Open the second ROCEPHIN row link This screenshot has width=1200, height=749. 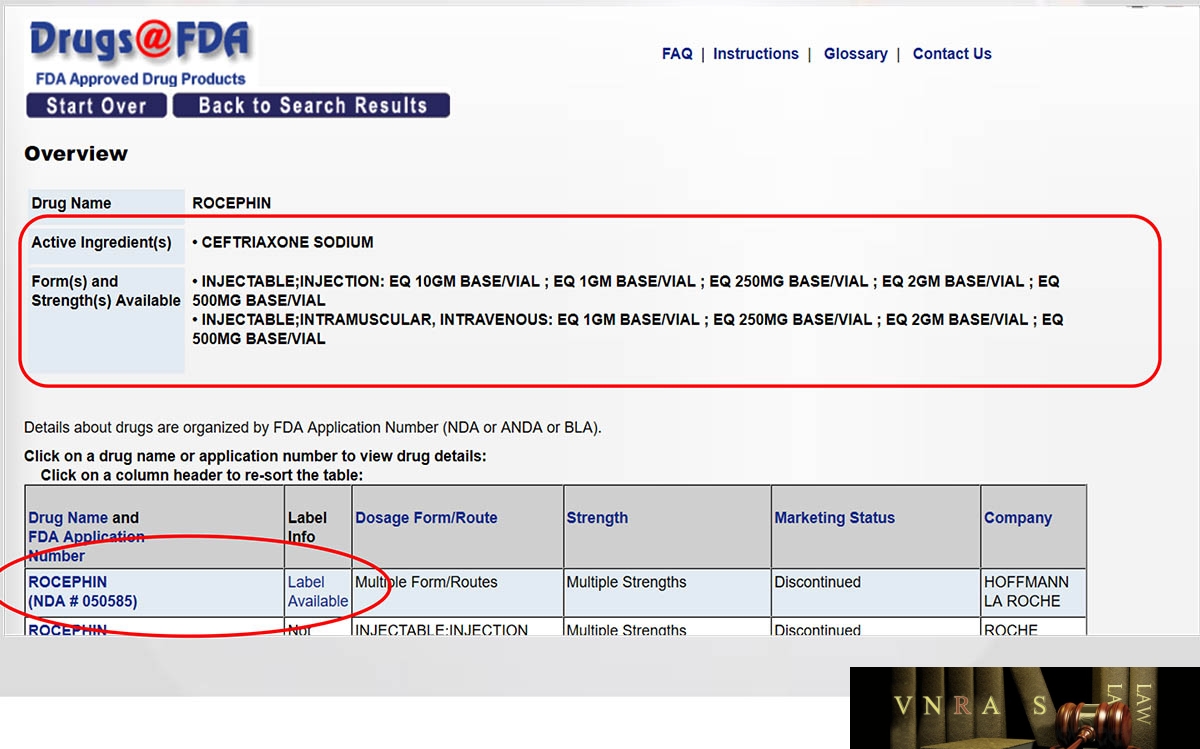pyautogui.click(x=67, y=630)
